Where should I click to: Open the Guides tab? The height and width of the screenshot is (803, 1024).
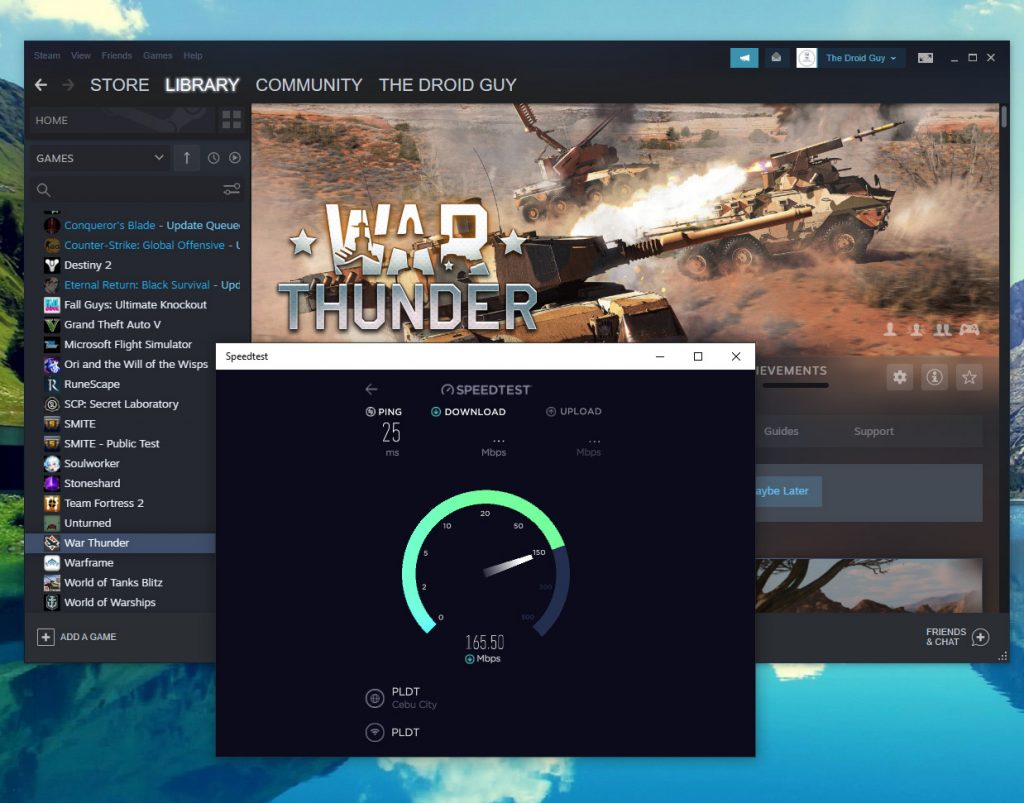[781, 432]
